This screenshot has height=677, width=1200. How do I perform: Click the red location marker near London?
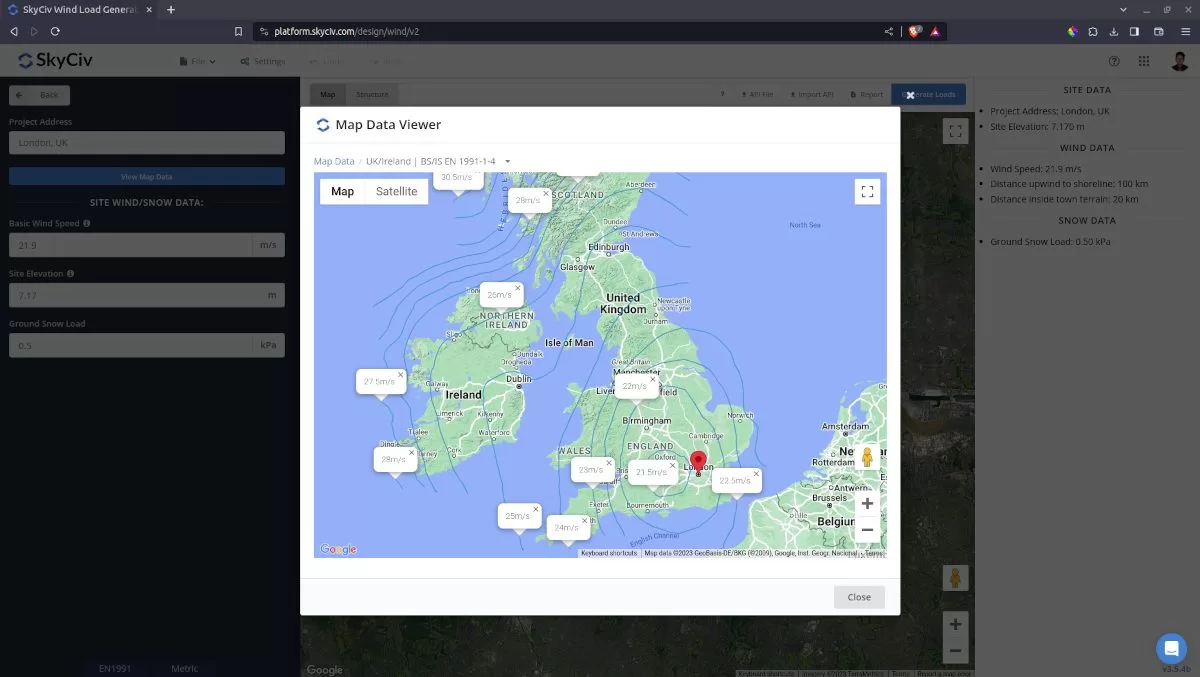pos(698,458)
